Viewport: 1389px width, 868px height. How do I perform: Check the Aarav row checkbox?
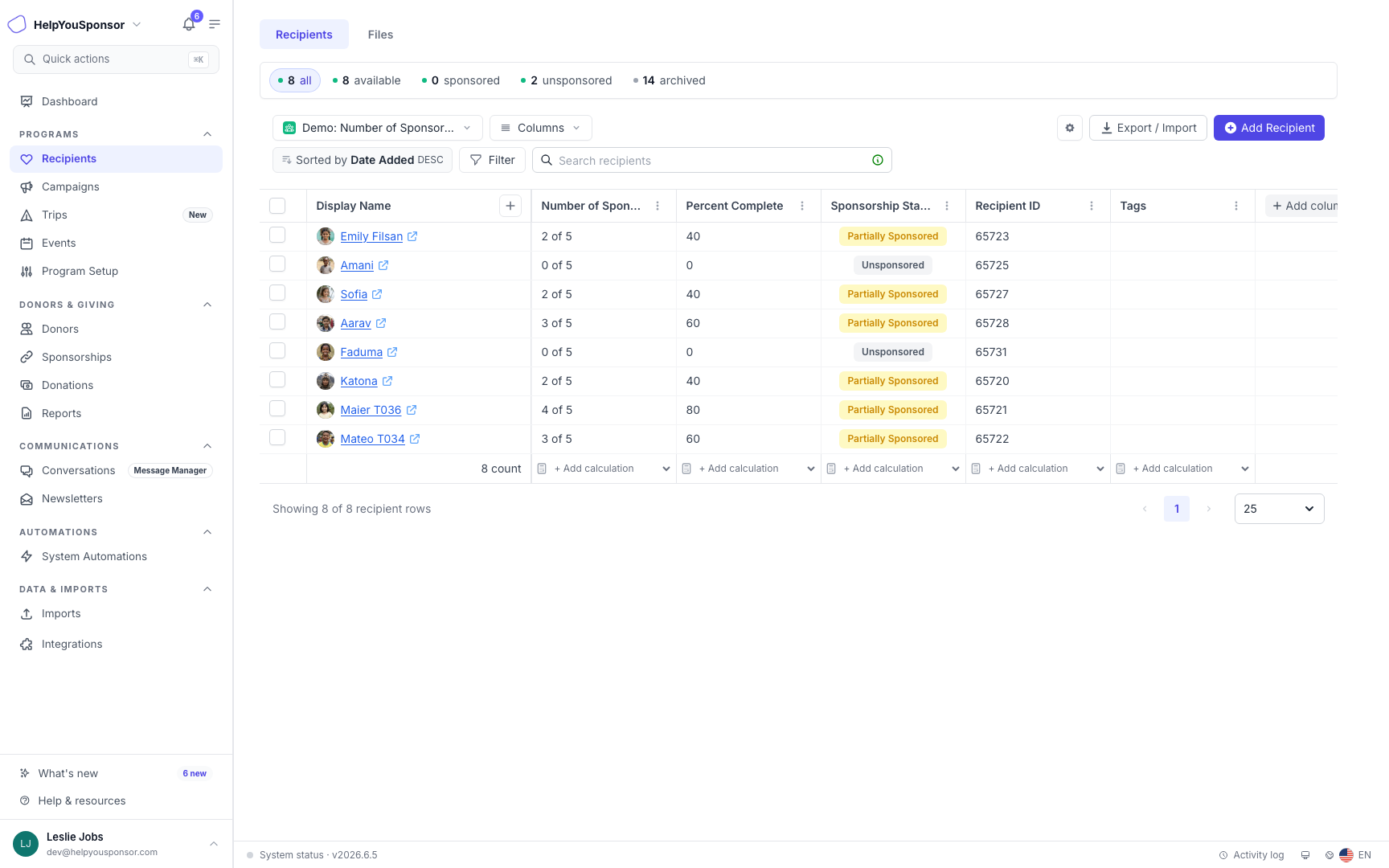pyautogui.click(x=277, y=321)
